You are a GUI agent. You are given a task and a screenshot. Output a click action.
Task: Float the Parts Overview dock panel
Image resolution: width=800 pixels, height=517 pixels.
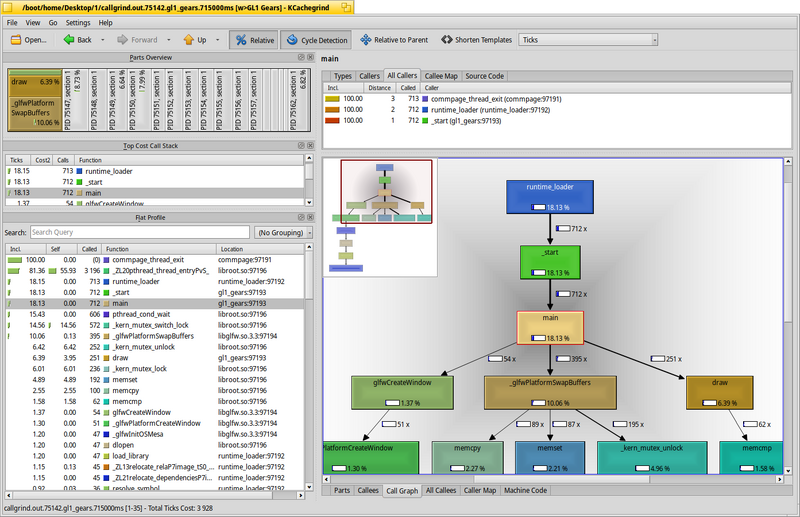301,57
